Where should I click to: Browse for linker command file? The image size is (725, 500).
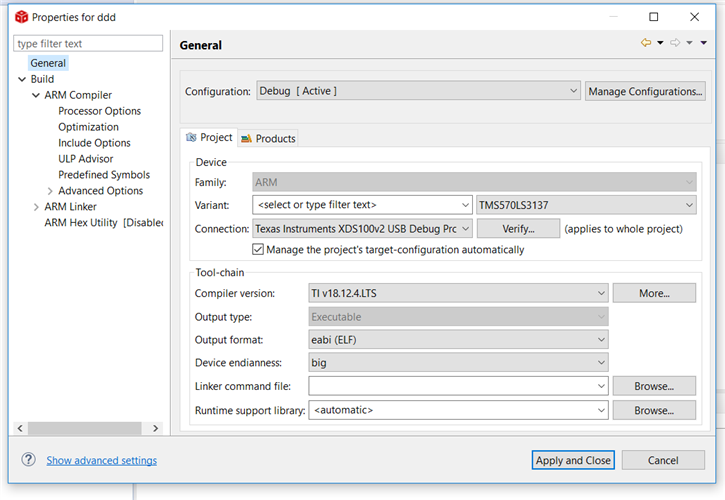point(654,386)
